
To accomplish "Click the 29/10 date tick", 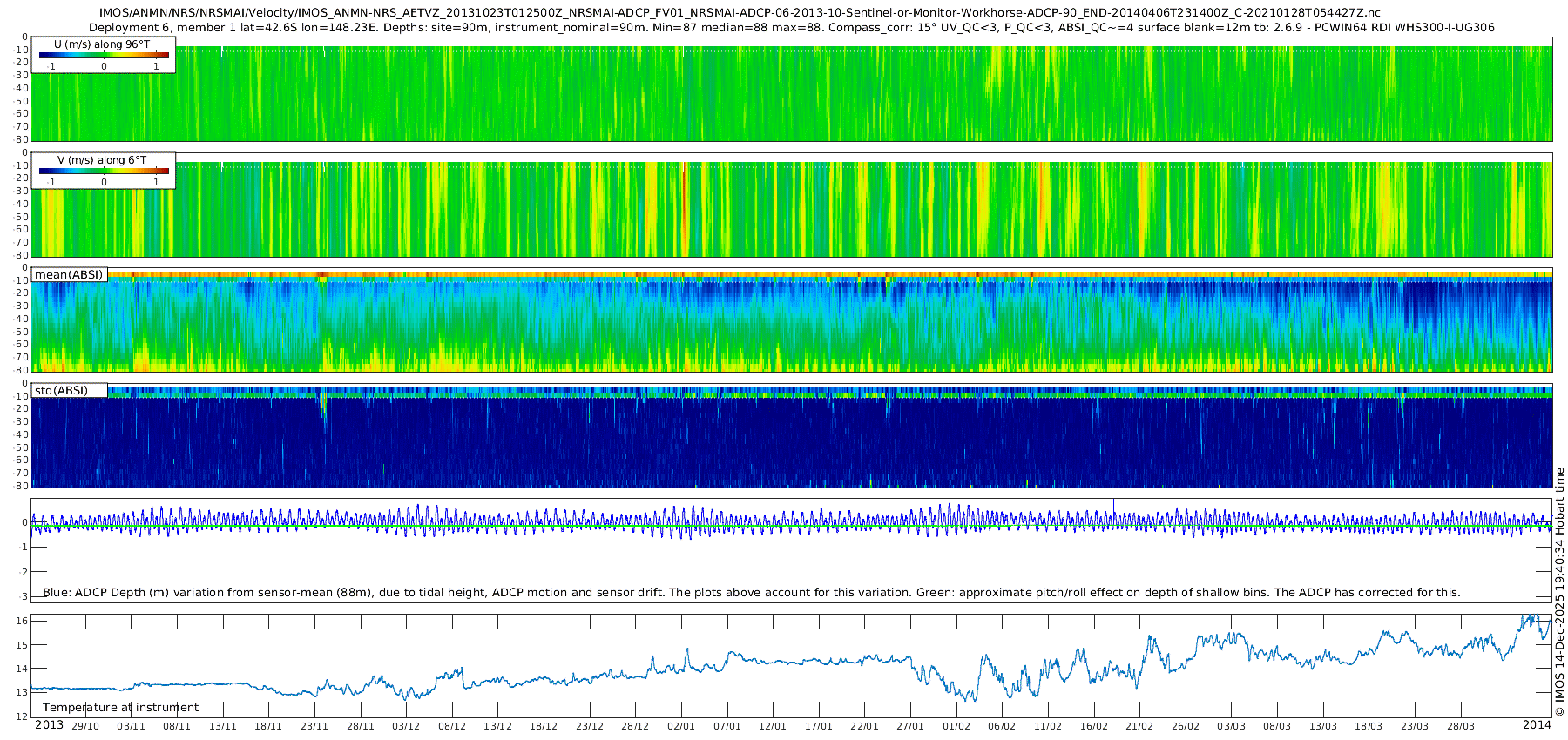I will coord(85,726).
